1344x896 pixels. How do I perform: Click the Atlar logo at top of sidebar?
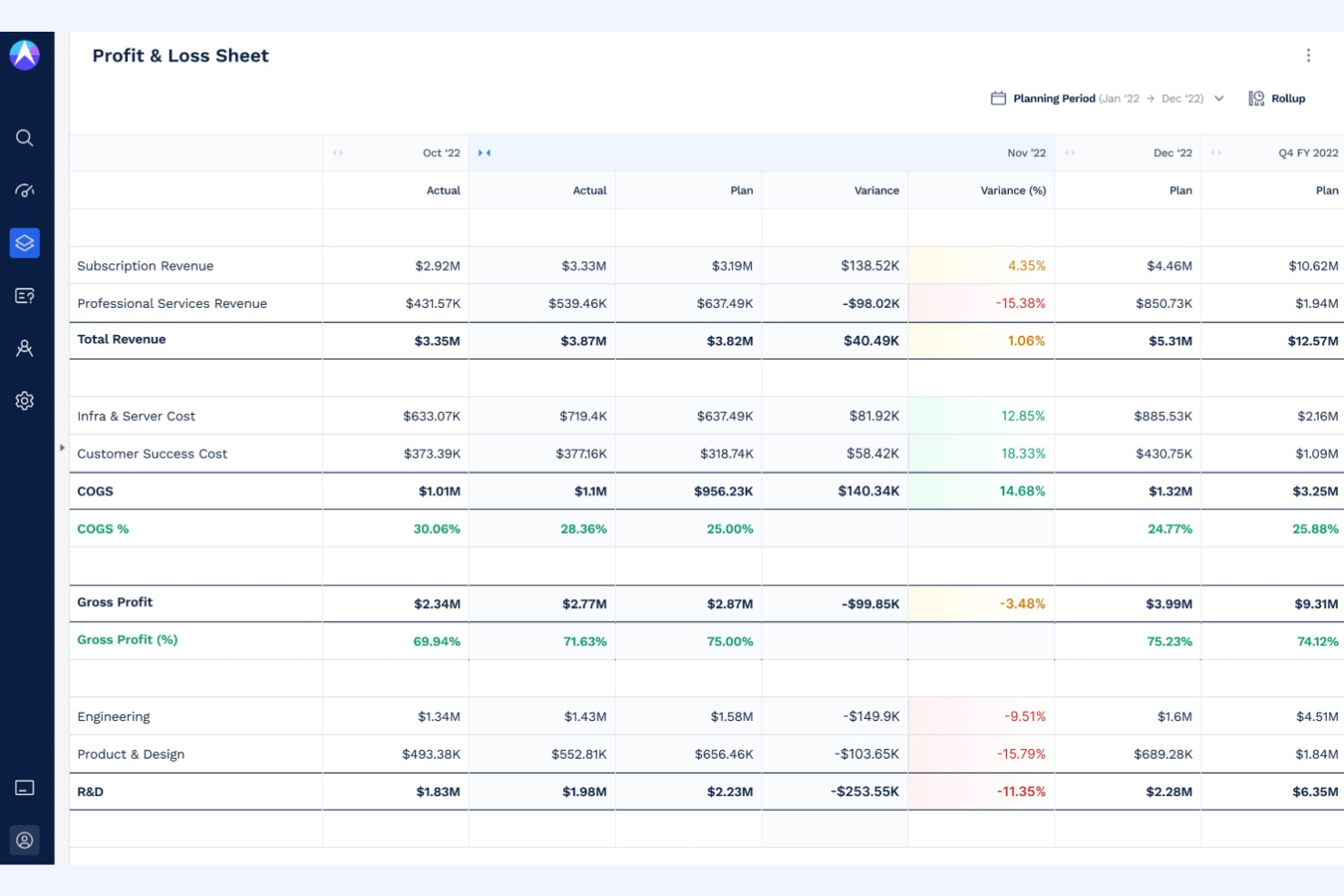click(x=25, y=54)
